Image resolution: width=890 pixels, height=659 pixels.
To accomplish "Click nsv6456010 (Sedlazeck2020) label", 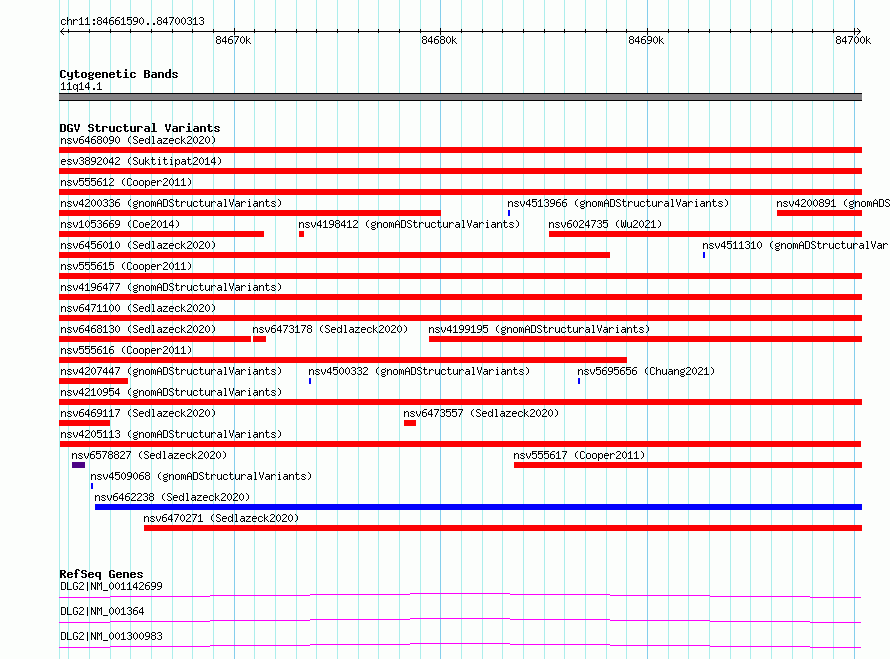I will [x=138, y=245].
